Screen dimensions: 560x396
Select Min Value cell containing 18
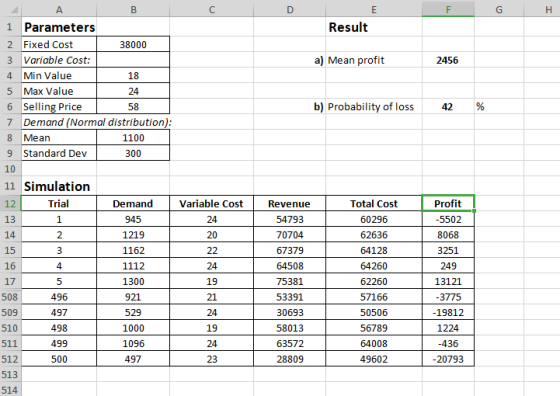click(133, 75)
